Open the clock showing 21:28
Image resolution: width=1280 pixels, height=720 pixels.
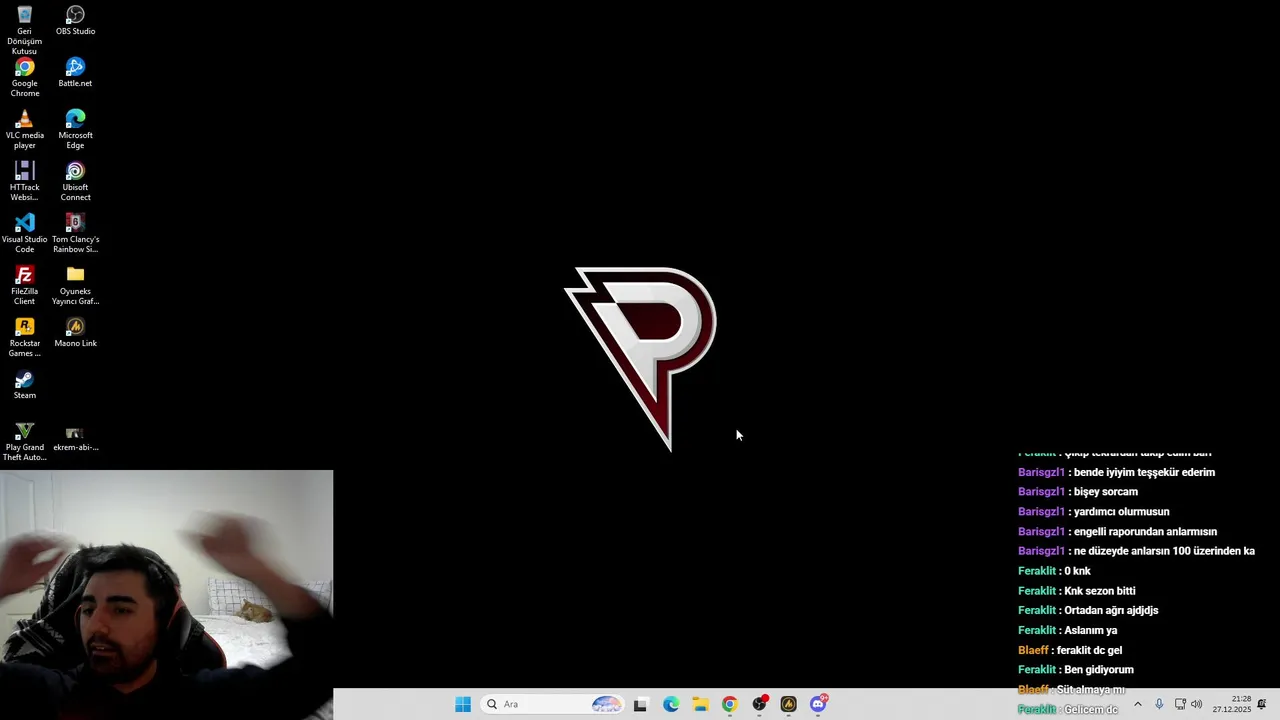(1232, 704)
